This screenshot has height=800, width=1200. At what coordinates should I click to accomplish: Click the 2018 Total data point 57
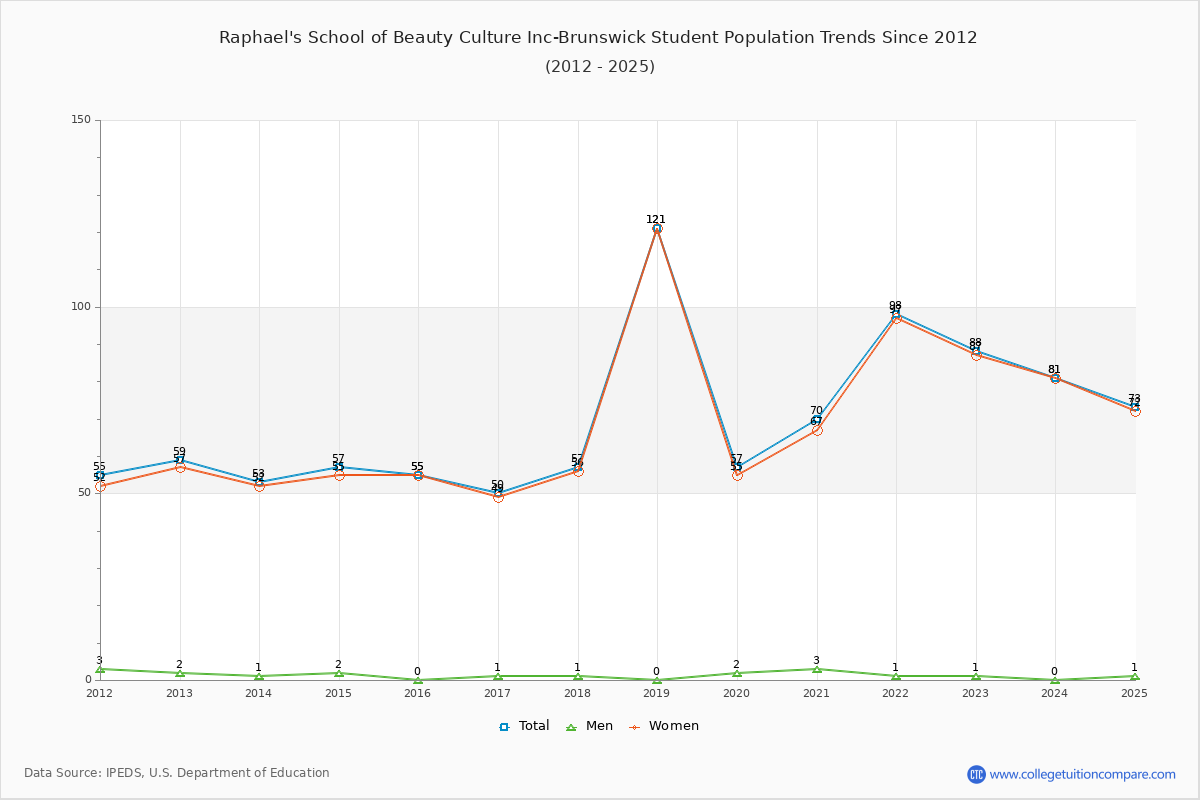[x=578, y=467]
